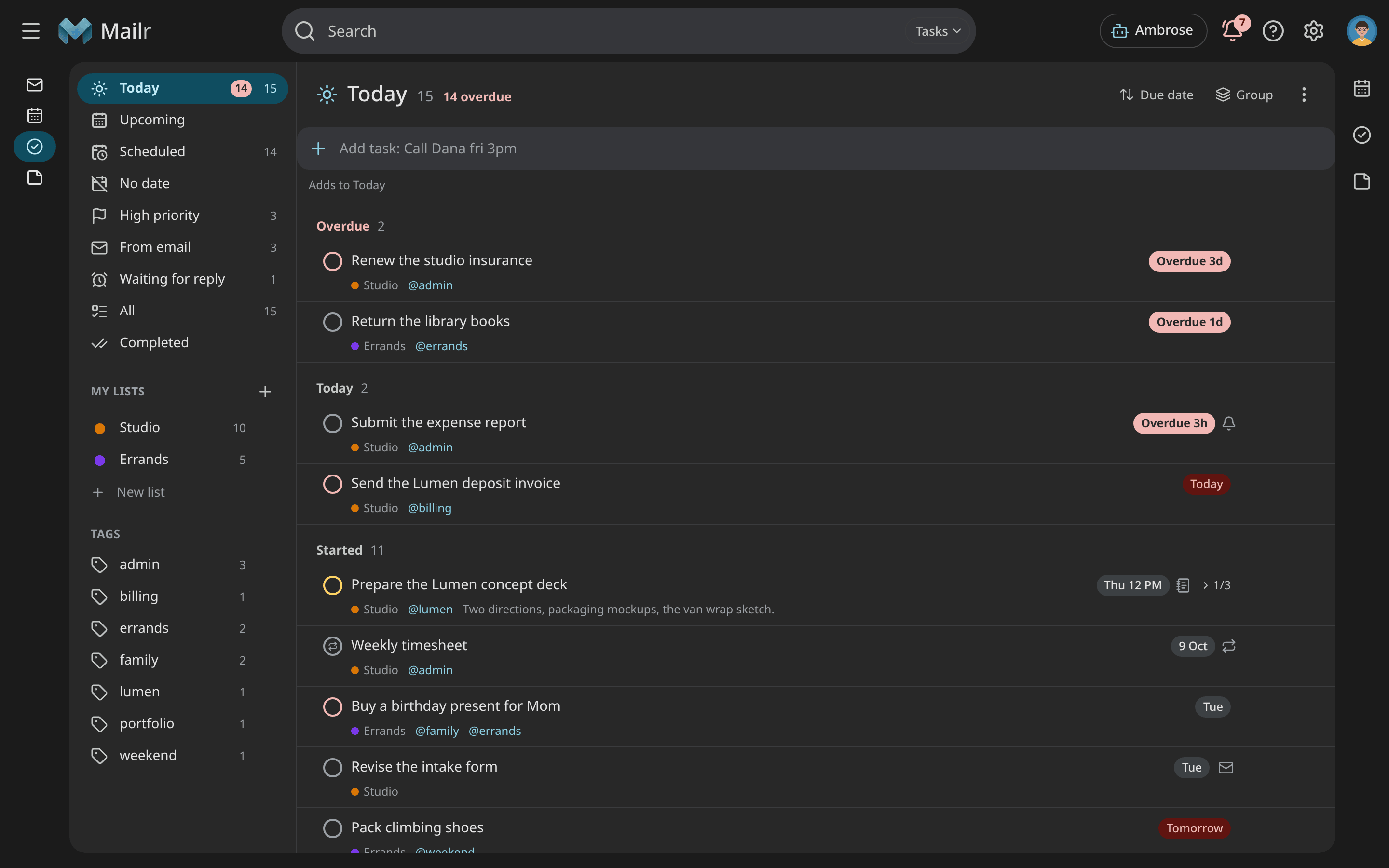Screen dimensions: 1389x868
Task: Open Calendar in the left rail
Action: click(34, 116)
